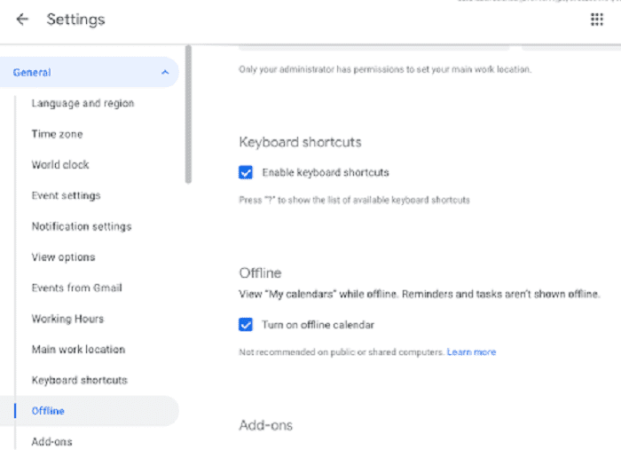
Task: Open the Learn more link
Action: pos(471,352)
